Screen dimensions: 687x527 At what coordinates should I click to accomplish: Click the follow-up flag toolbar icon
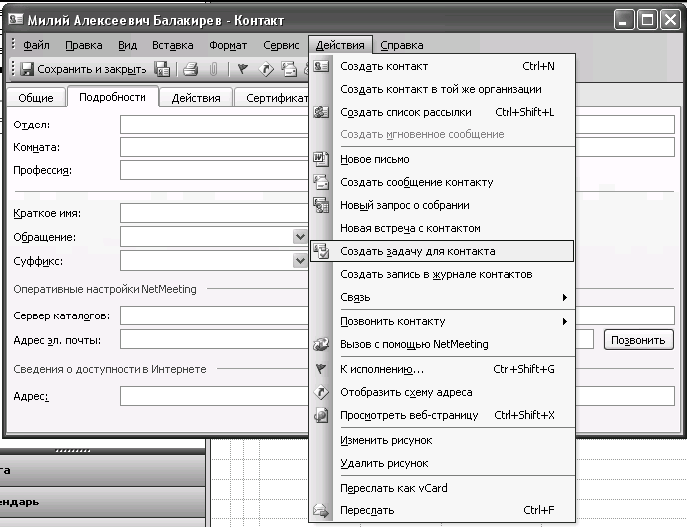pyautogui.click(x=242, y=69)
